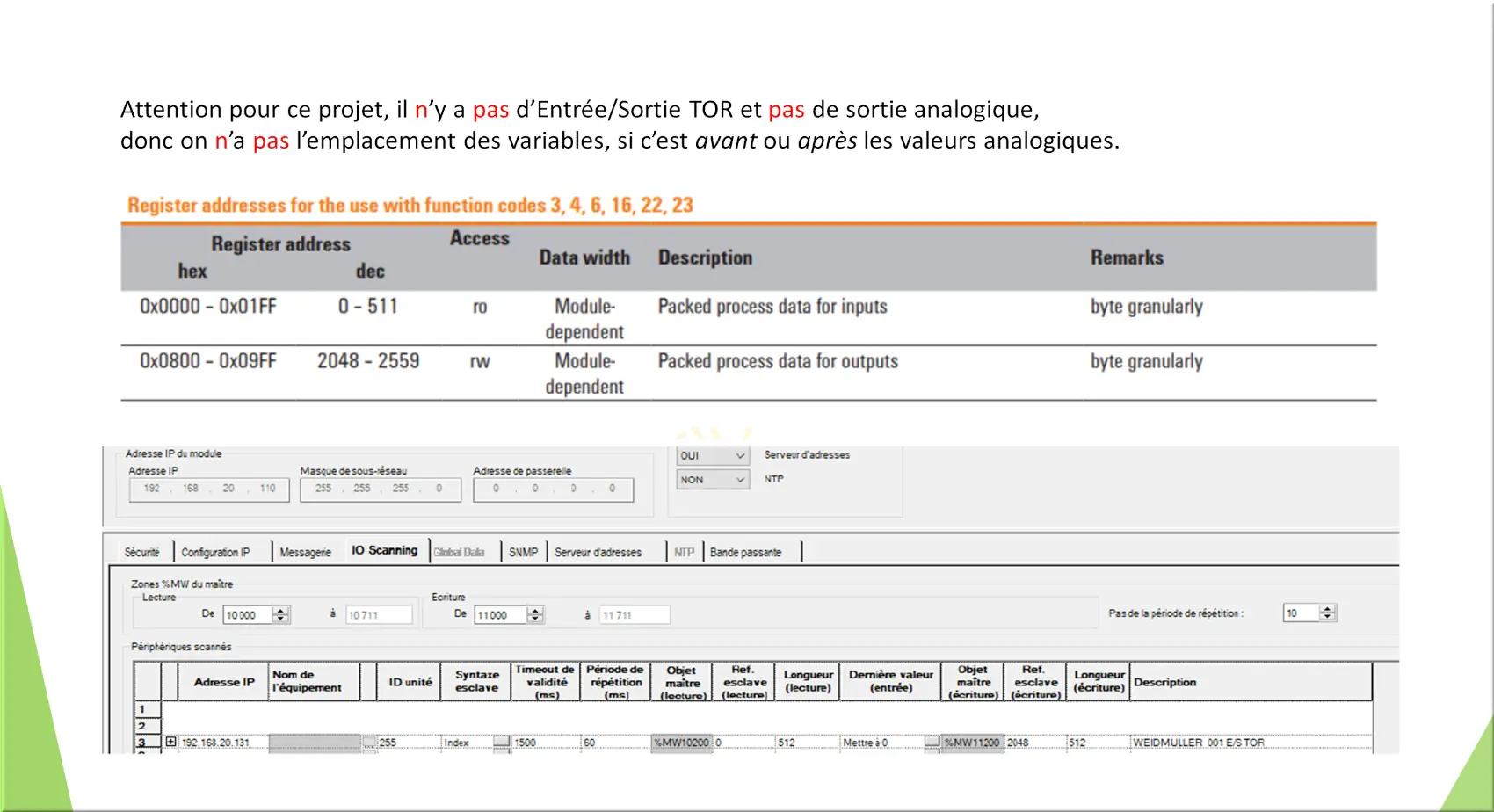Viewport: 1494px width, 812px height.
Task: Click the %MW10200 Objet maître cell
Action: click(x=681, y=743)
